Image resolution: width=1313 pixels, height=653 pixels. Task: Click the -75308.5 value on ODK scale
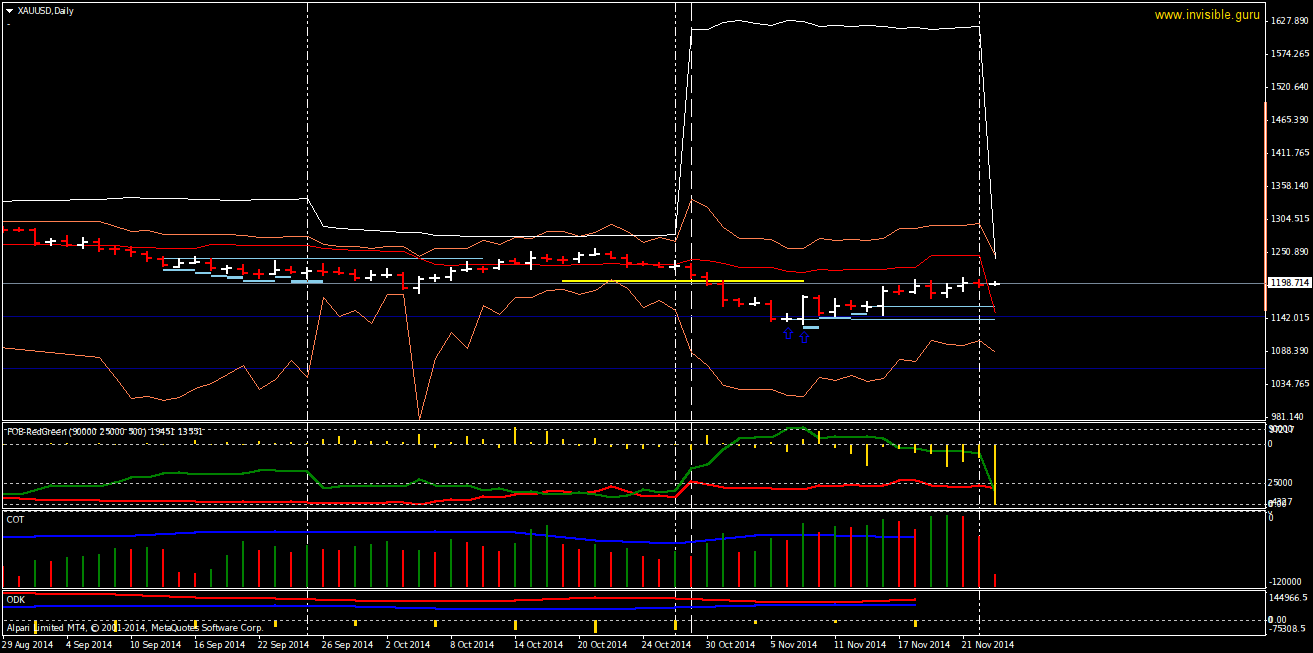tap(1287, 629)
